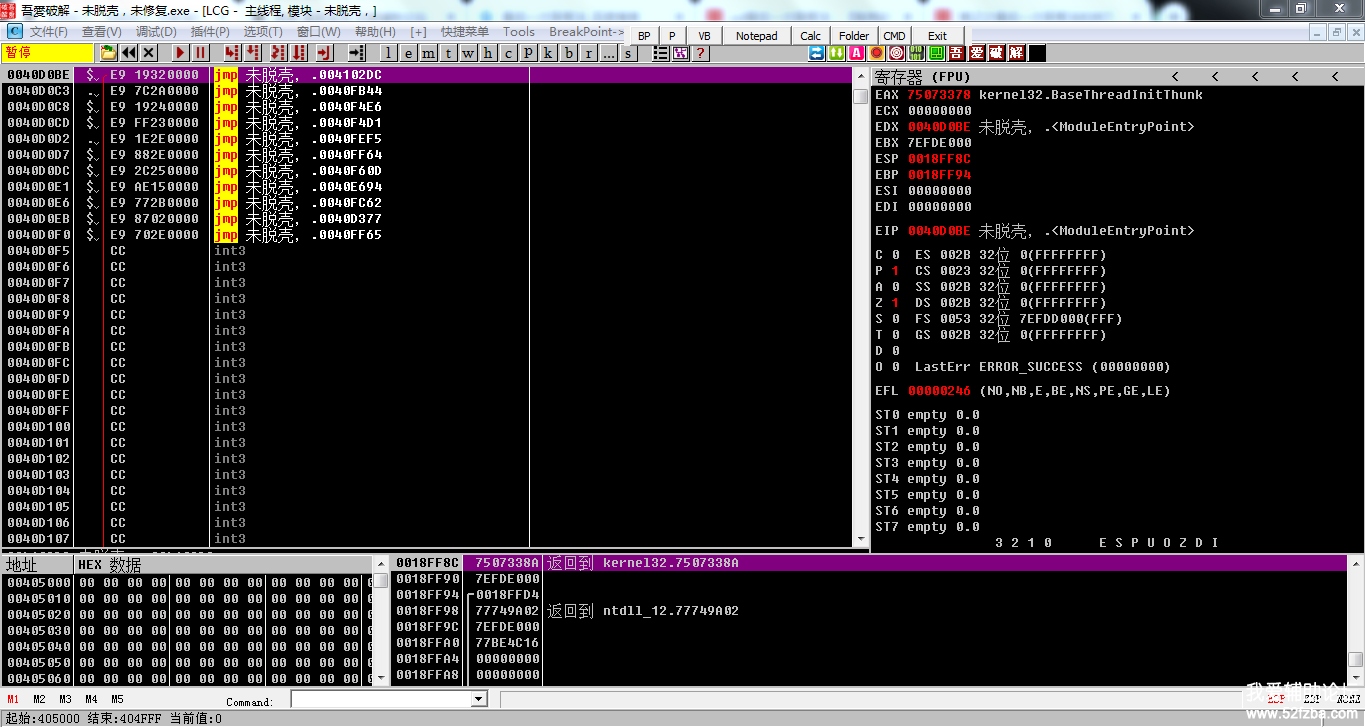Image resolution: width=1365 pixels, height=727 pixels.
Task: Click the Trace into toolbar icon
Action: click(x=277, y=53)
